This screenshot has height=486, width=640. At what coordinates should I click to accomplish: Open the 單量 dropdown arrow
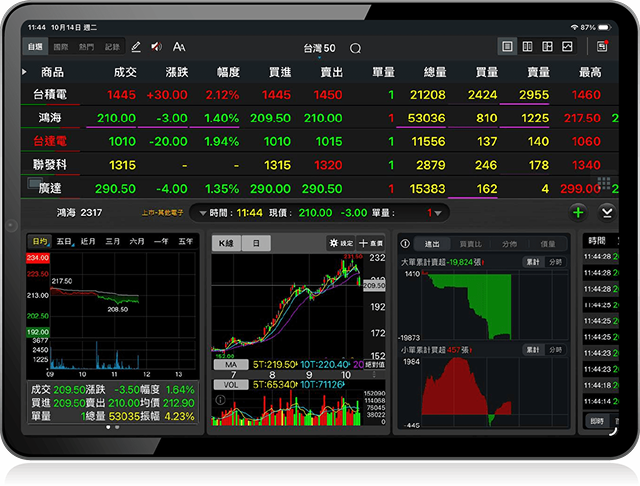point(438,213)
